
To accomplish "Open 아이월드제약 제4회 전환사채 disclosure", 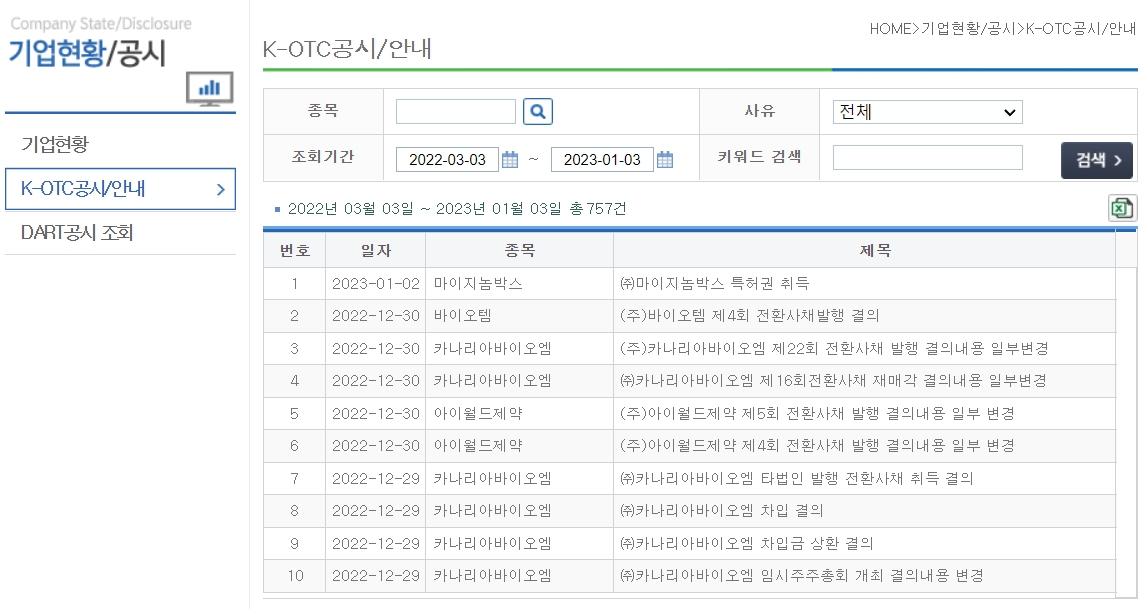I will click(817, 445).
